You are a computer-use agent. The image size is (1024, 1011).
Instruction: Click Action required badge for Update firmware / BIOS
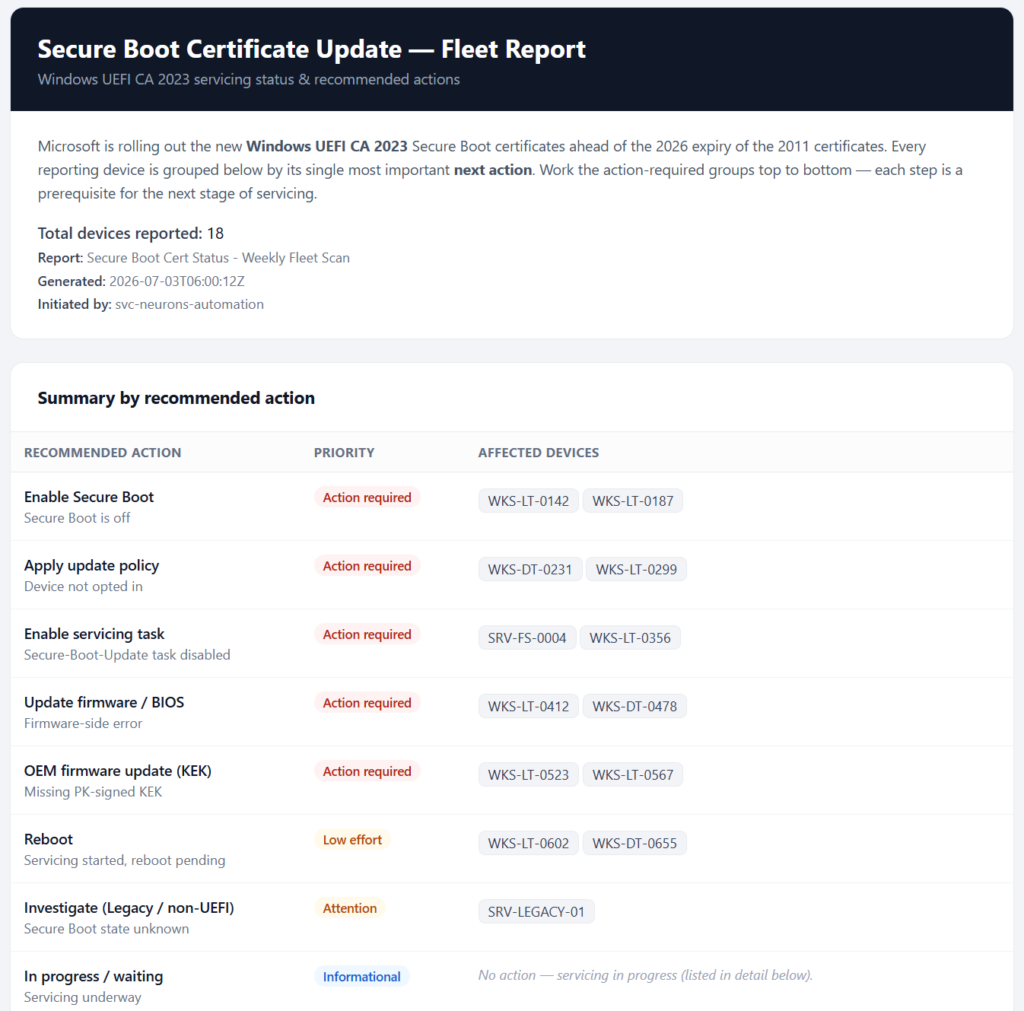click(x=367, y=703)
